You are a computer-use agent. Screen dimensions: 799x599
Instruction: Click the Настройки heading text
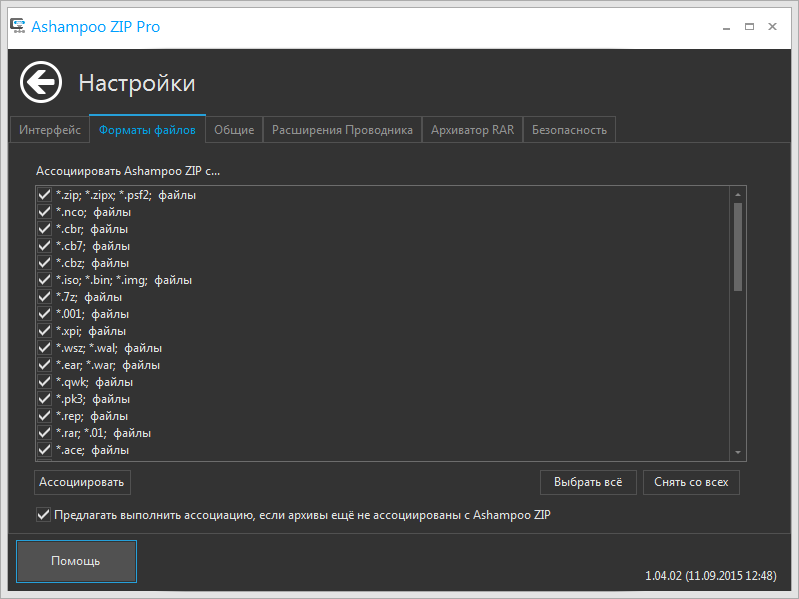(x=137, y=83)
